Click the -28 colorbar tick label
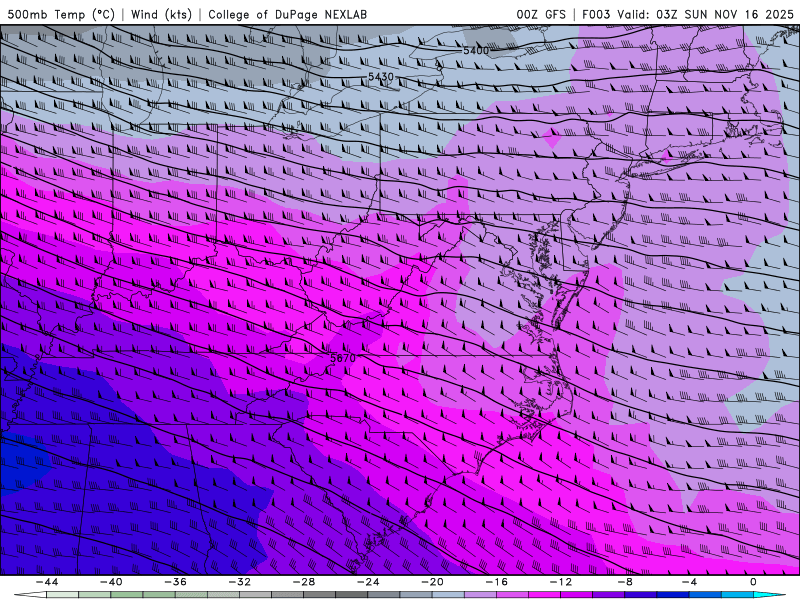Image resolution: width=800 pixels, height=600 pixels. click(304, 582)
